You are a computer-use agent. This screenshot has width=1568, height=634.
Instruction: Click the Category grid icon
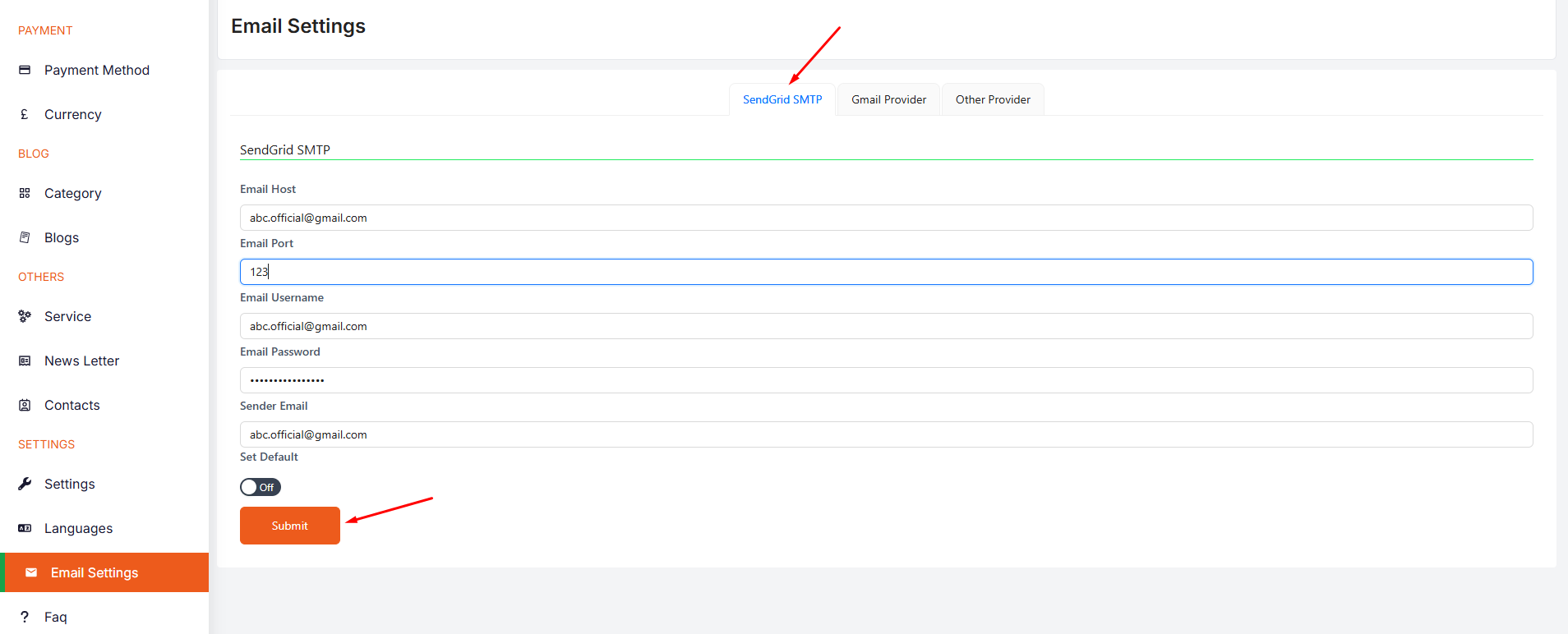coord(25,193)
